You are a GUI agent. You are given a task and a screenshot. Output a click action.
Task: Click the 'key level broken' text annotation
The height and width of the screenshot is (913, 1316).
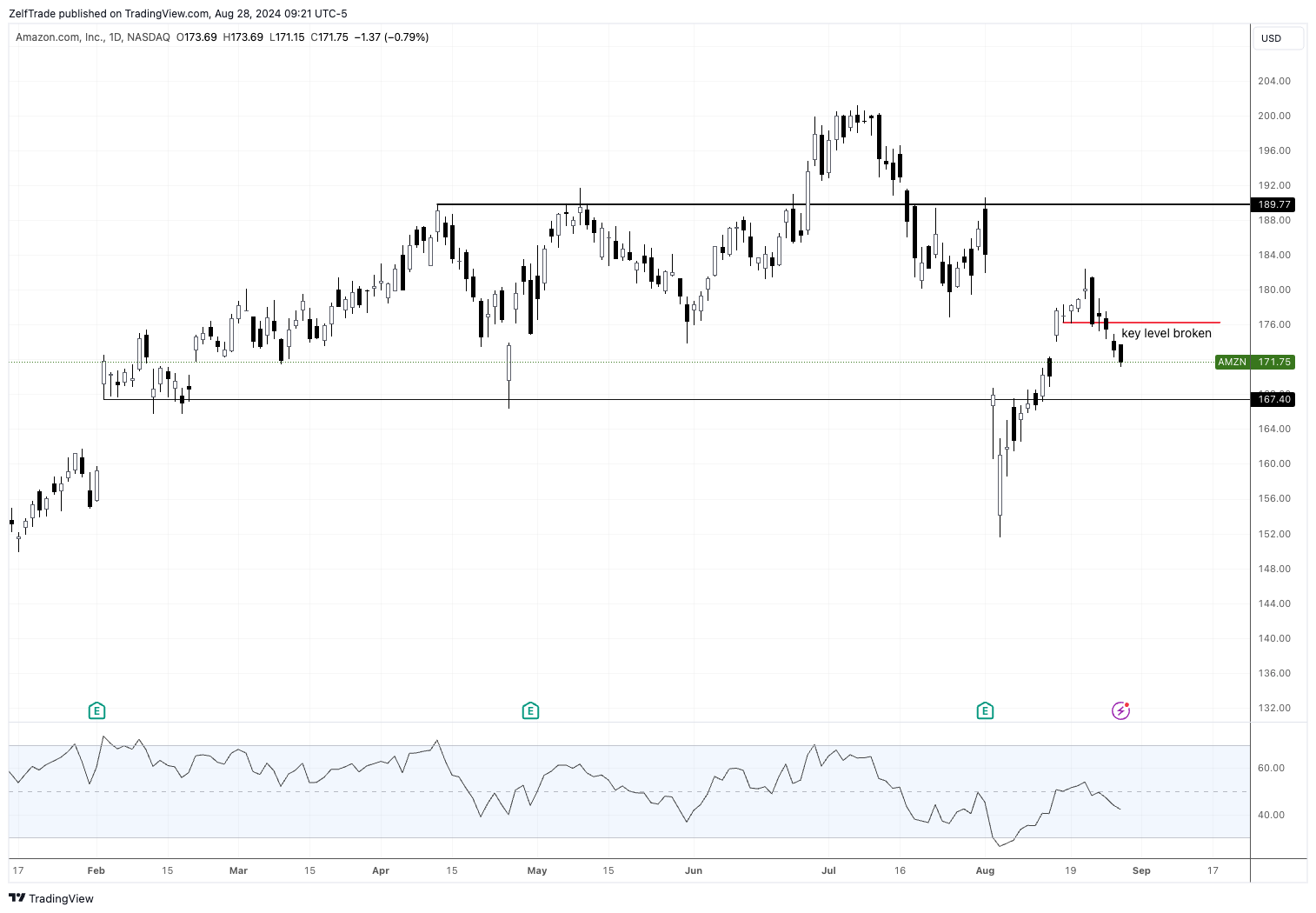(x=1166, y=333)
